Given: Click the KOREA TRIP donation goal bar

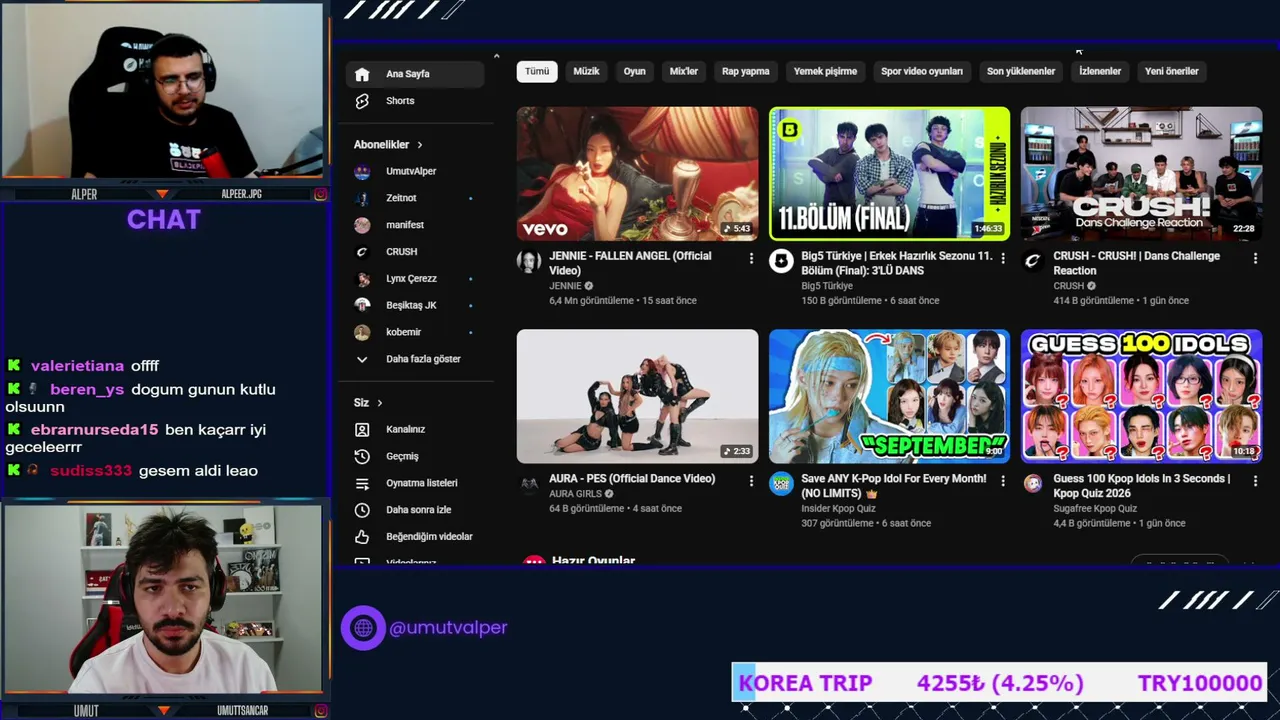Looking at the screenshot, I should (999, 683).
